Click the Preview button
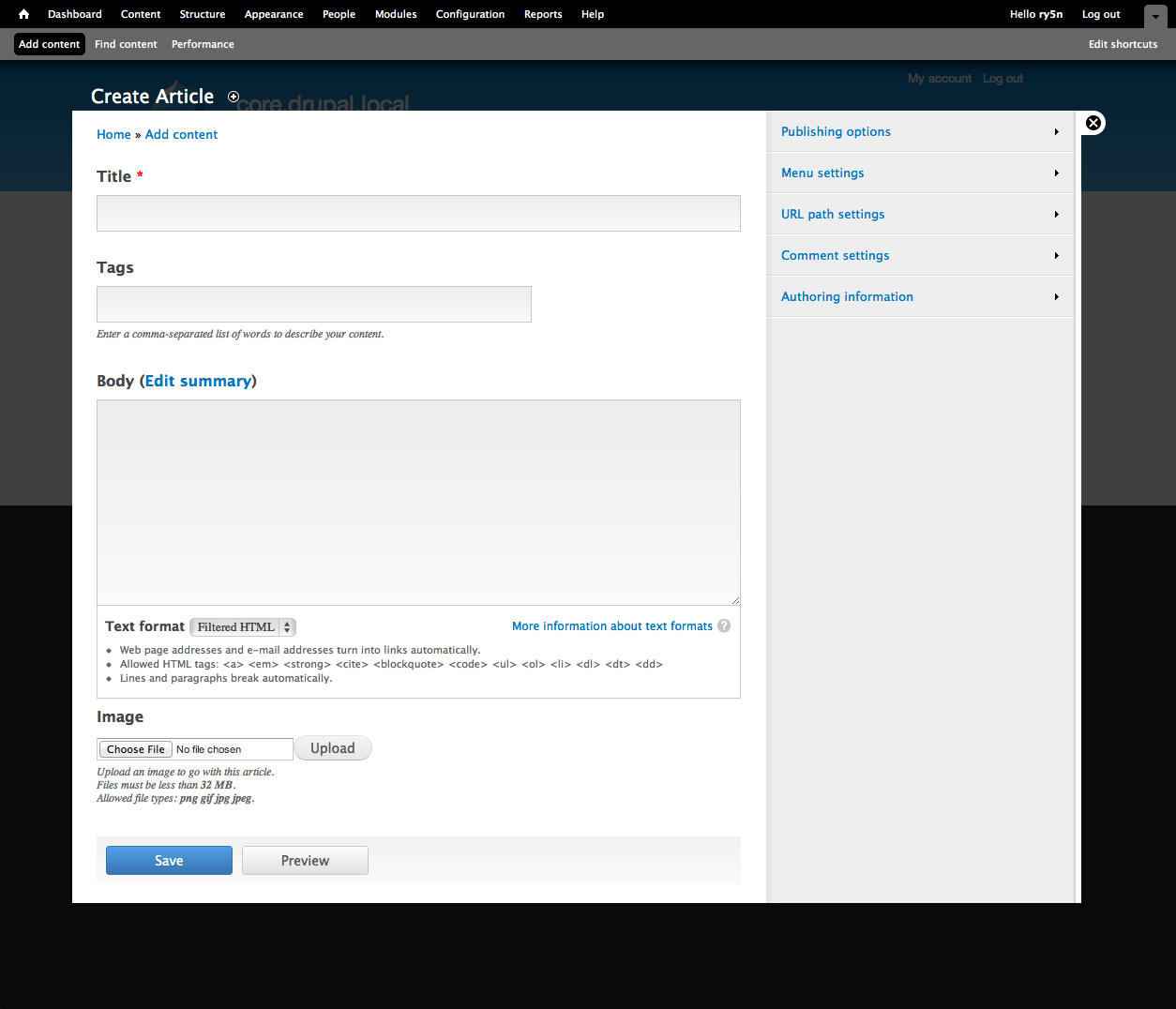 point(305,861)
